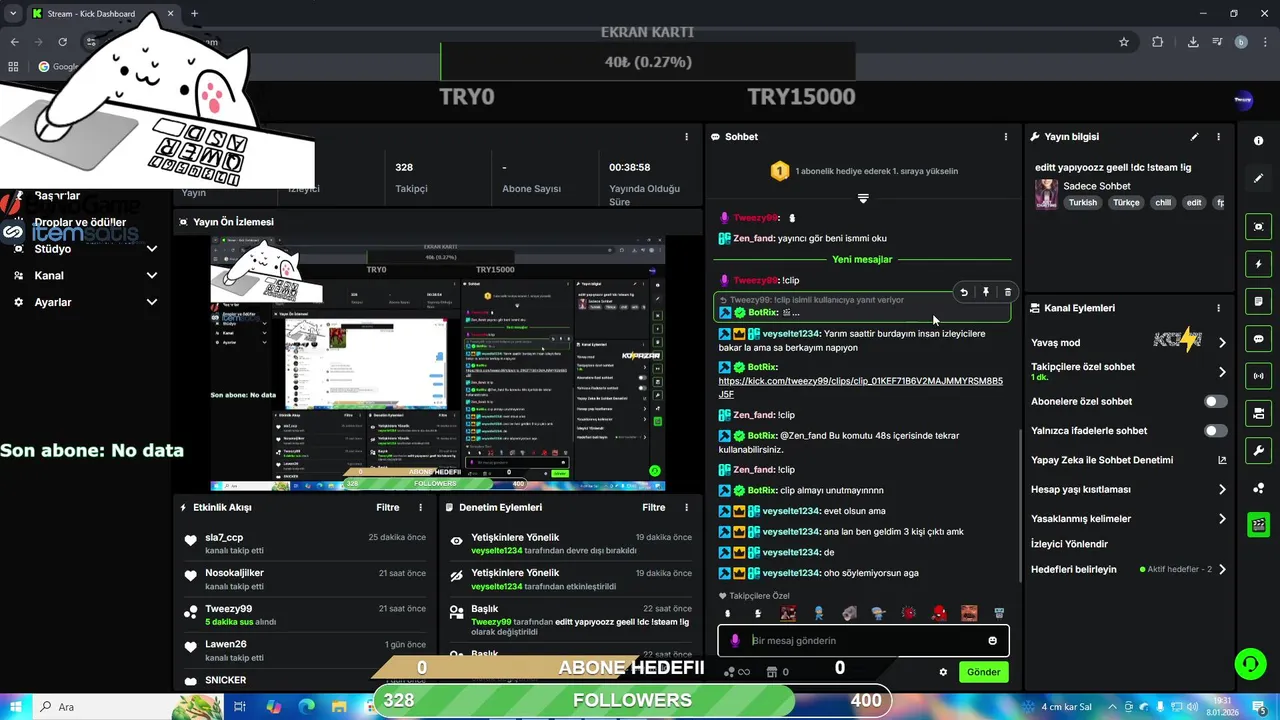Click the Sadece Sohbet category thumbnail
The height and width of the screenshot is (720, 1280).
[x=1046, y=194]
